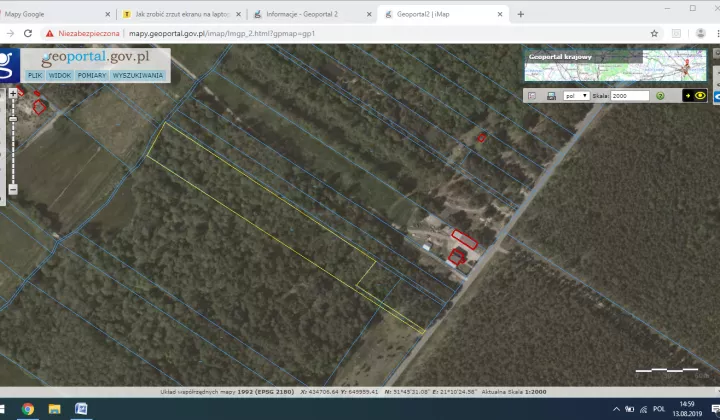720x420 pixels.
Task: Switch to the Mapy Google tab
Action: (x=55, y=14)
